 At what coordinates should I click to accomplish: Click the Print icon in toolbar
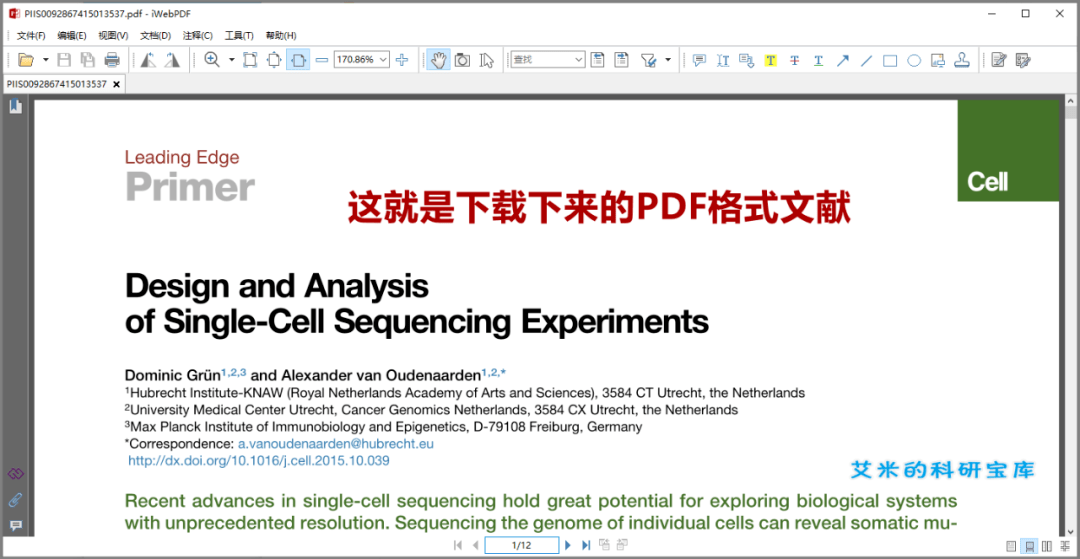[x=112, y=60]
